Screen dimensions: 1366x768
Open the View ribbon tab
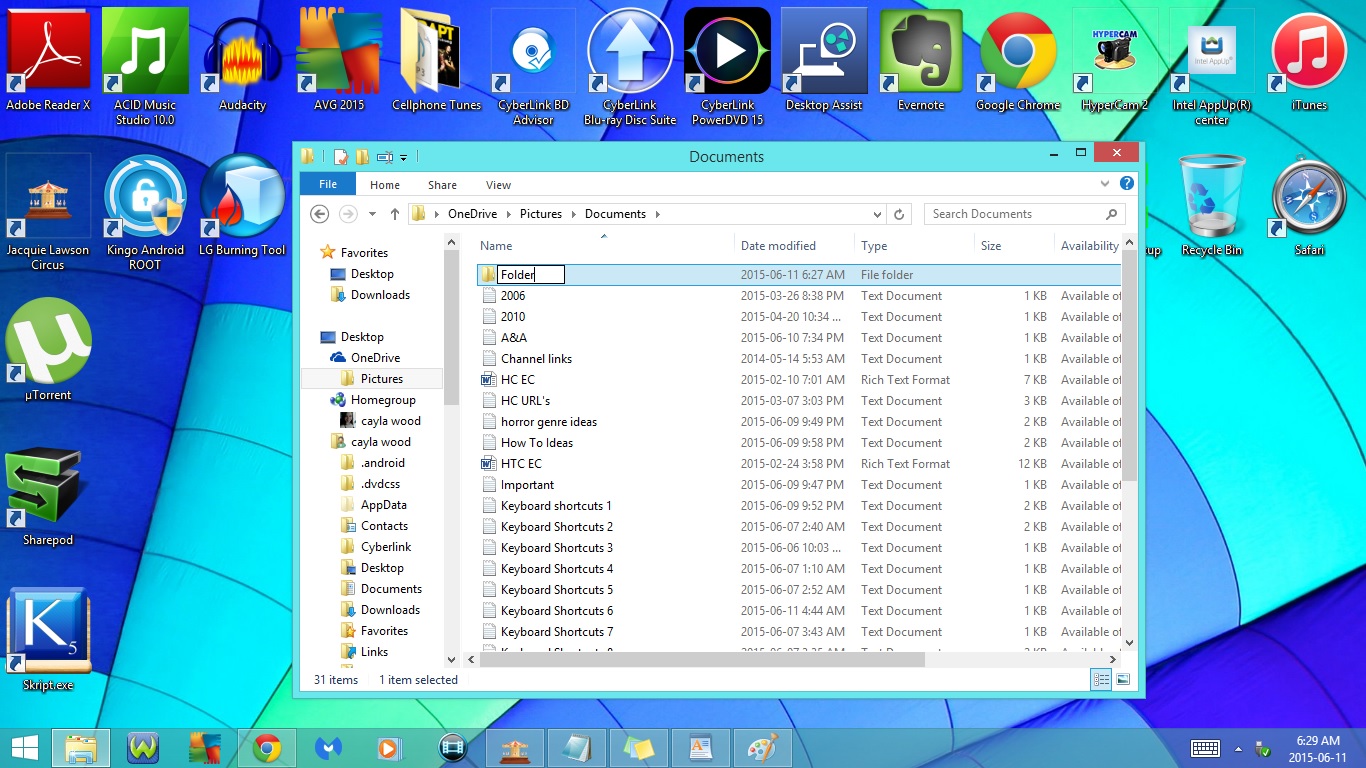pos(498,185)
